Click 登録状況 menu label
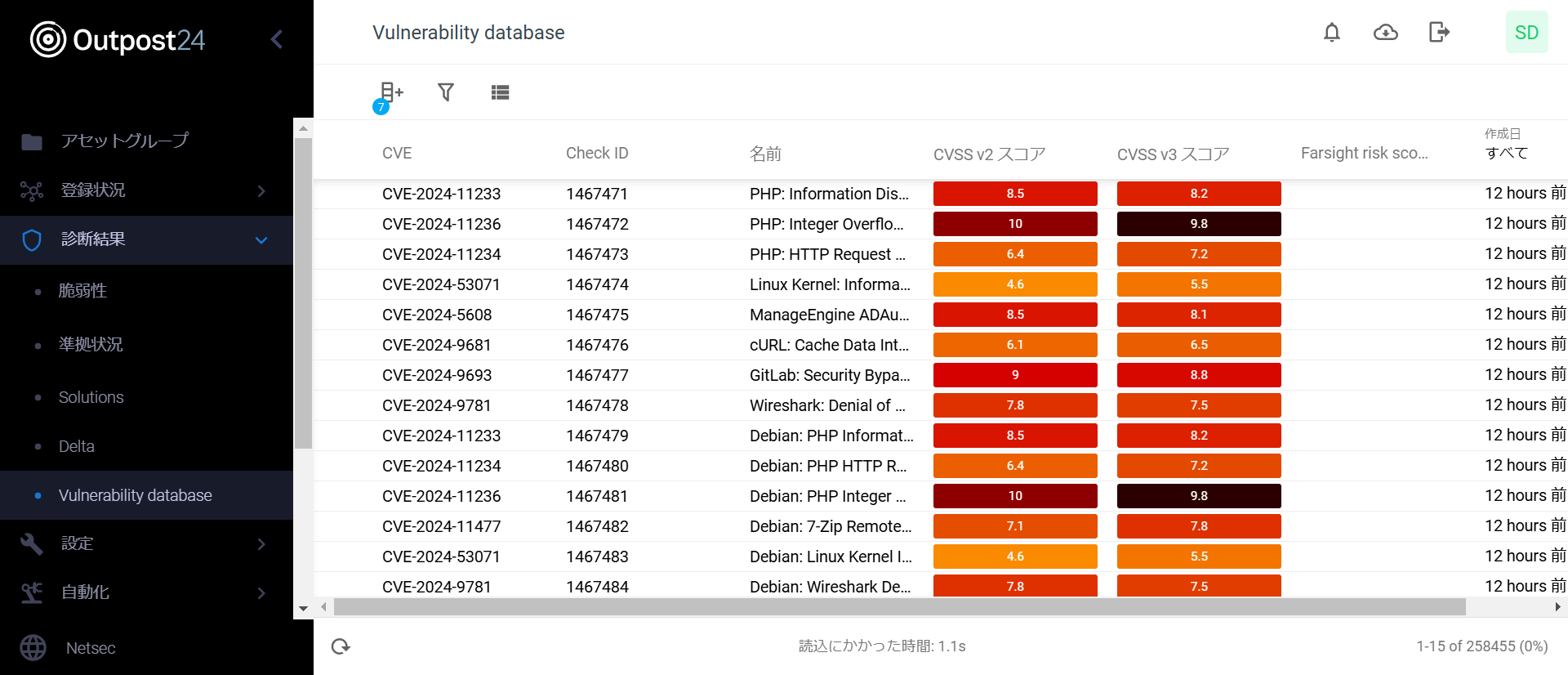The width and height of the screenshot is (1568, 675). [x=93, y=190]
